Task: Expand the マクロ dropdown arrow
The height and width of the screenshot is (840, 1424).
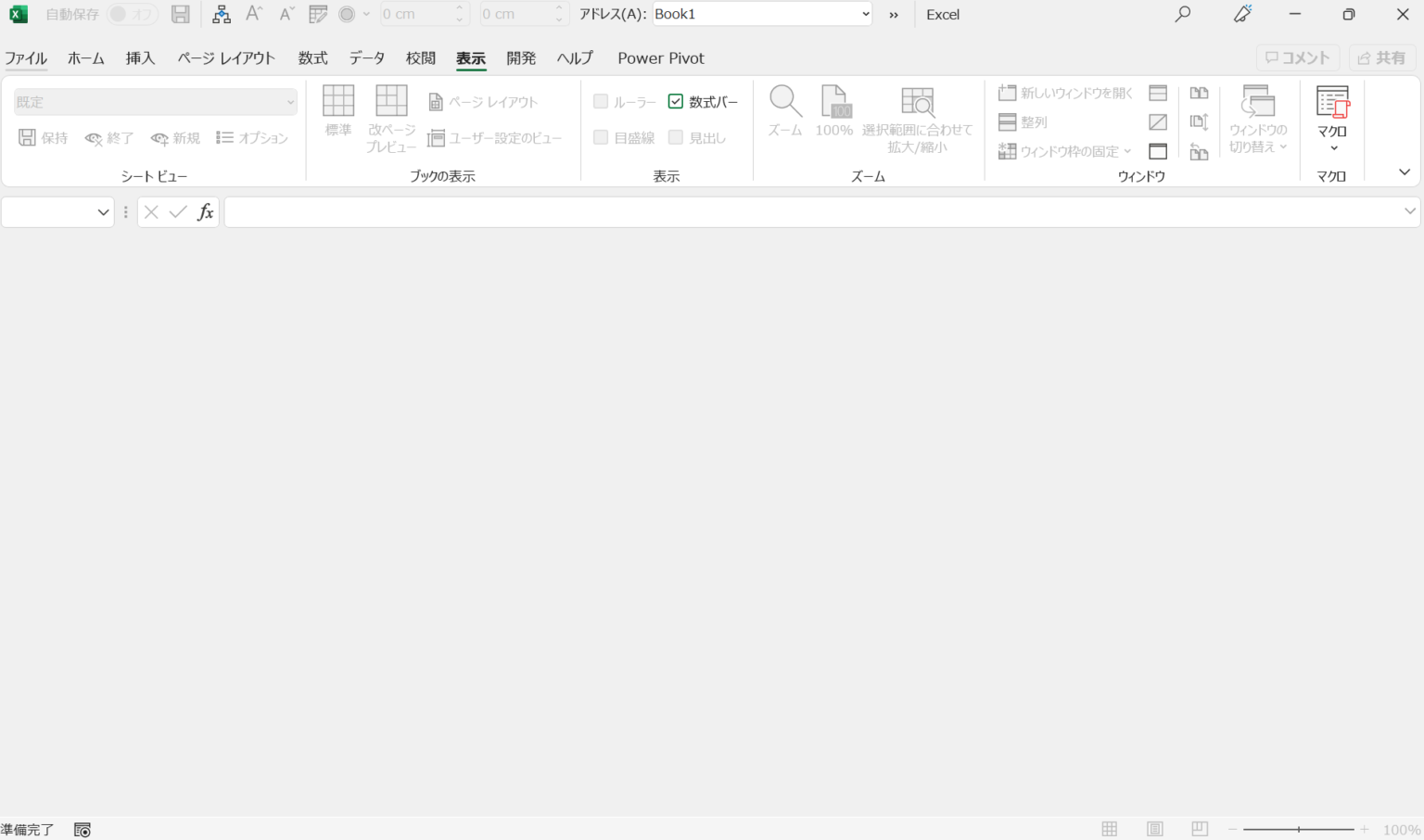Action: point(1334,148)
